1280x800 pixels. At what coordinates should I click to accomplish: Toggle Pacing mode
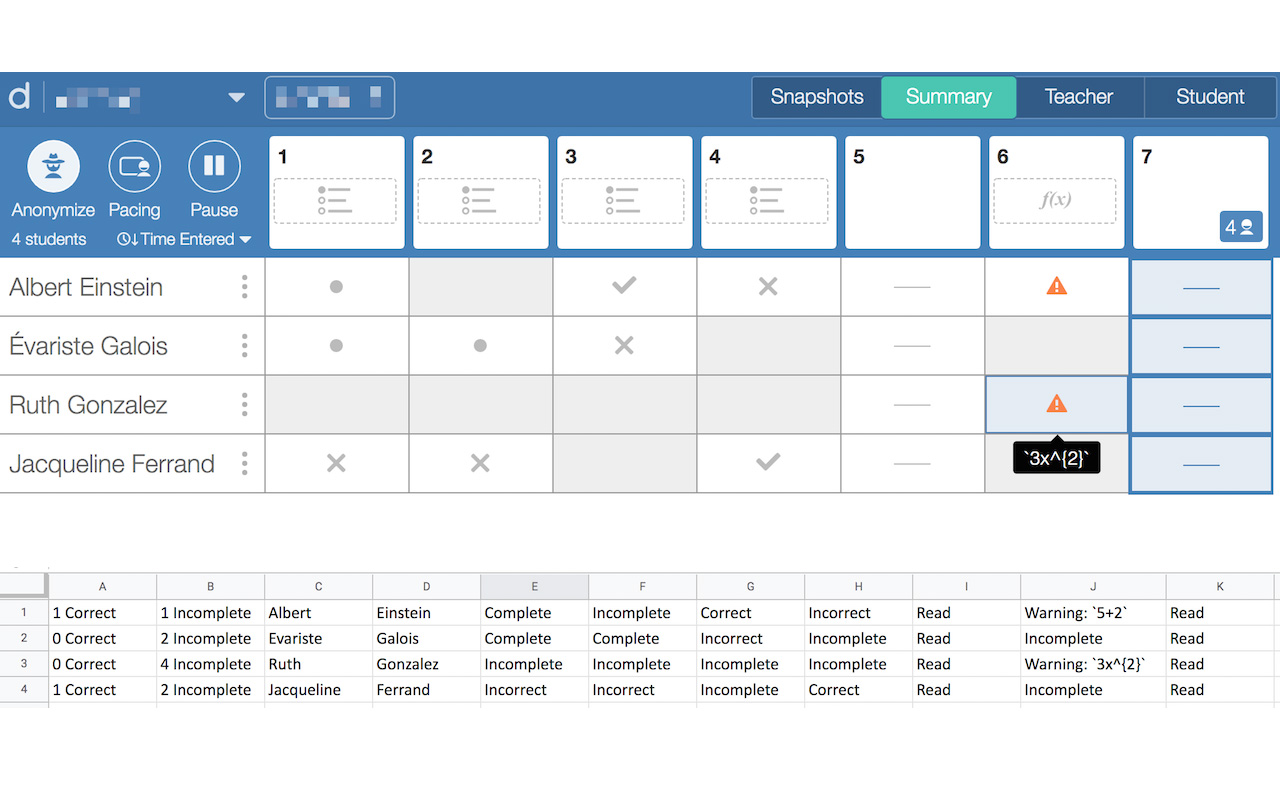tap(134, 166)
